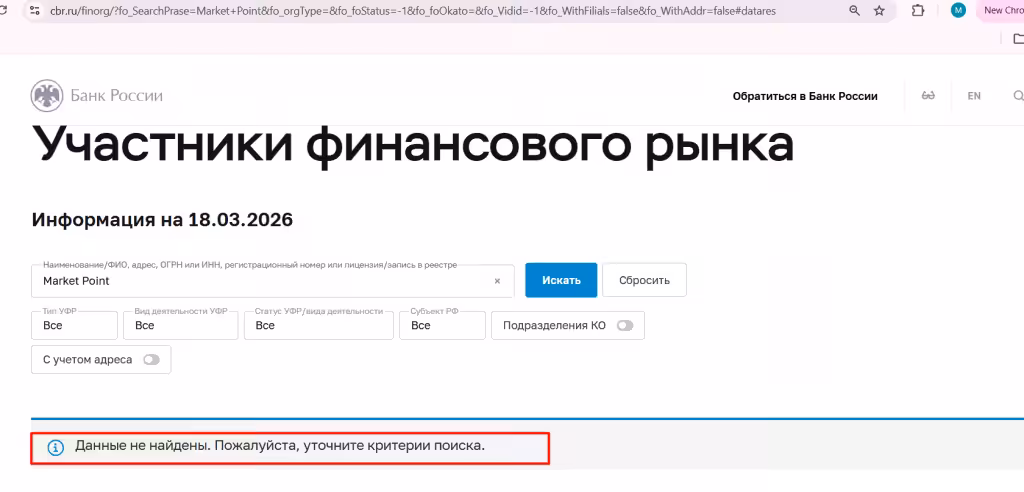Image resolution: width=1024 pixels, height=492 pixels.
Task: Open the Статус УФР/вида деятельности dropdown
Action: pyautogui.click(x=319, y=325)
